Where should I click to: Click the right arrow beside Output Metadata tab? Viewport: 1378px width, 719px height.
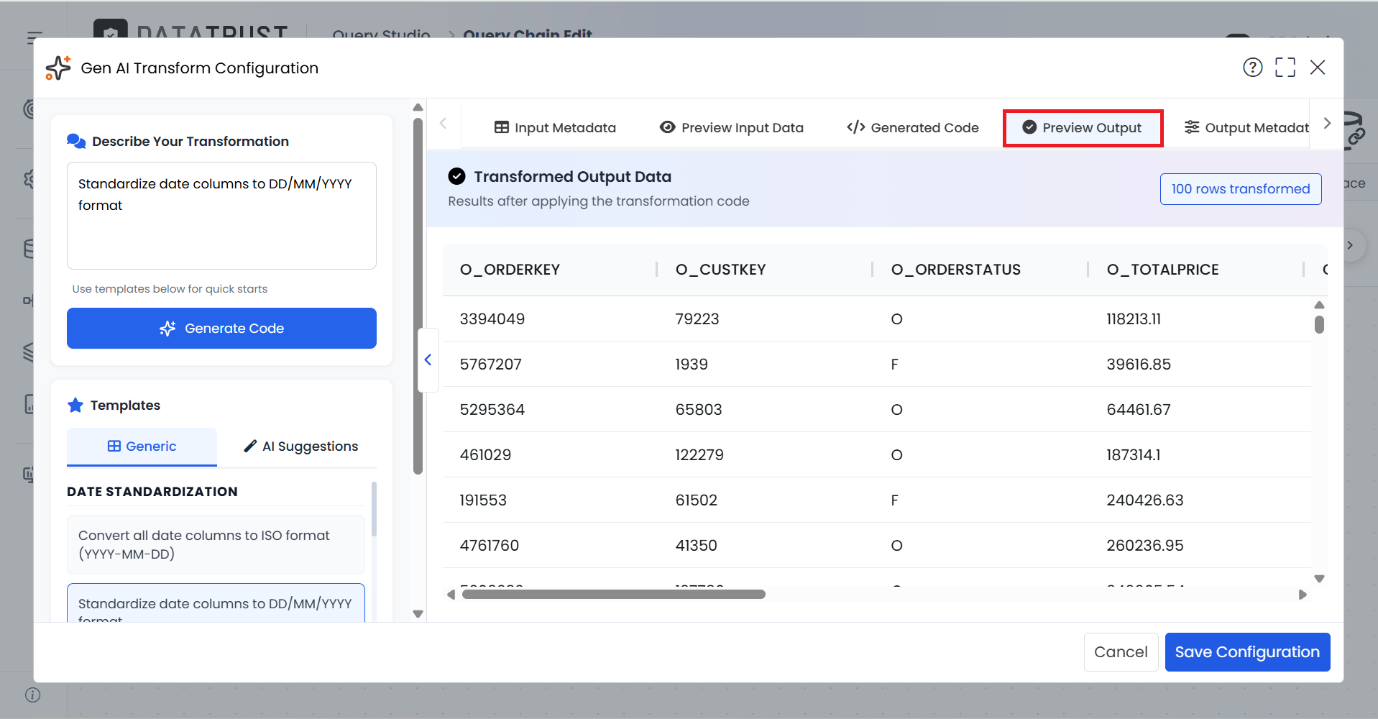(x=1327, y=124)
